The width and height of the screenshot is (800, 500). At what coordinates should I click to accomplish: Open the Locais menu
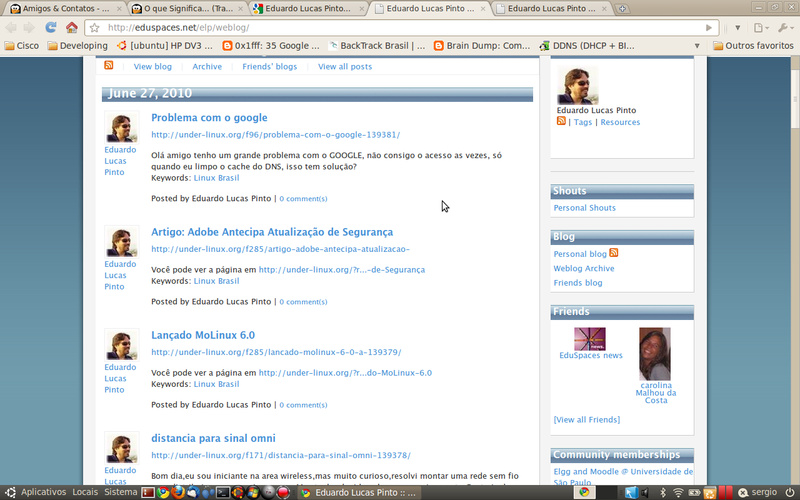coord(85,492)
